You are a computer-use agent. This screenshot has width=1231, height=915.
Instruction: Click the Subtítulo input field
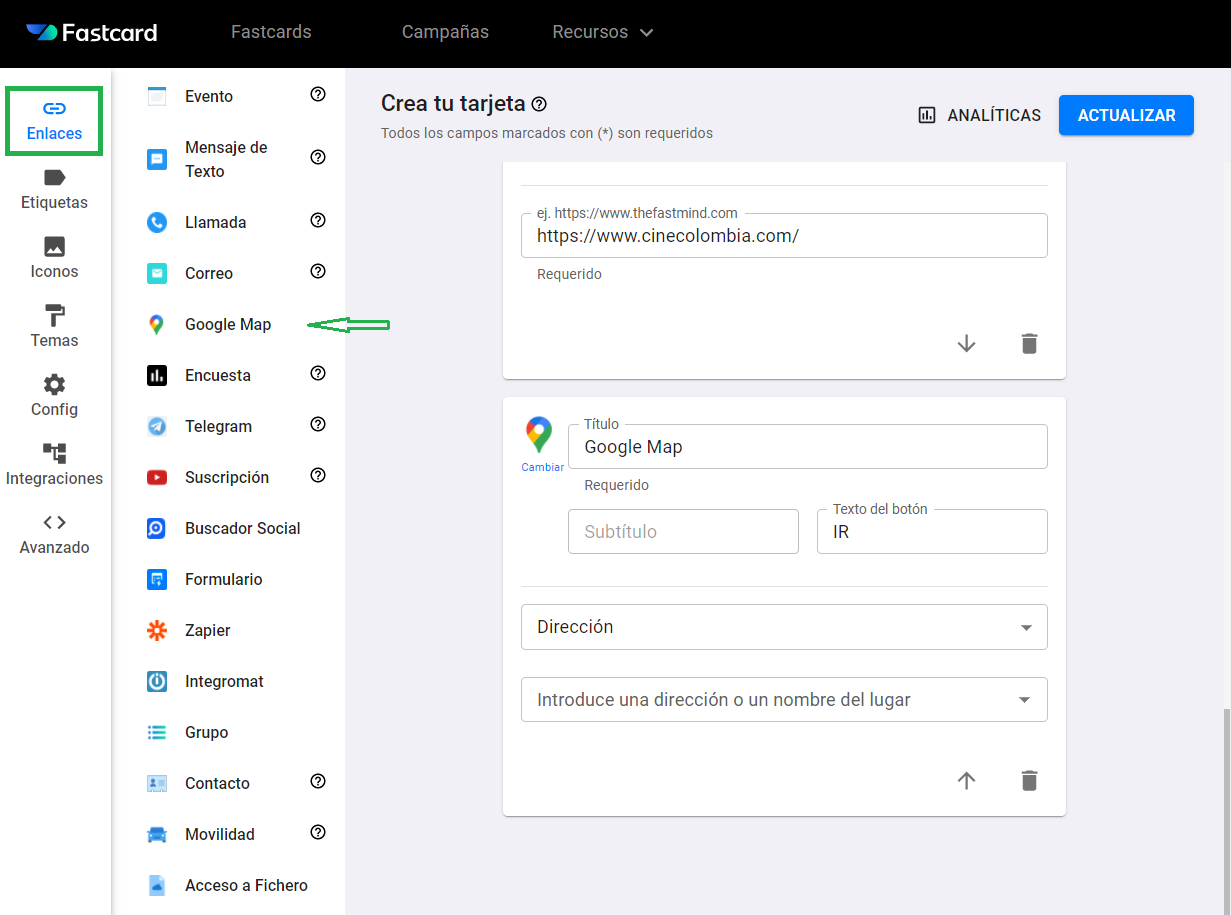[683, 532]
